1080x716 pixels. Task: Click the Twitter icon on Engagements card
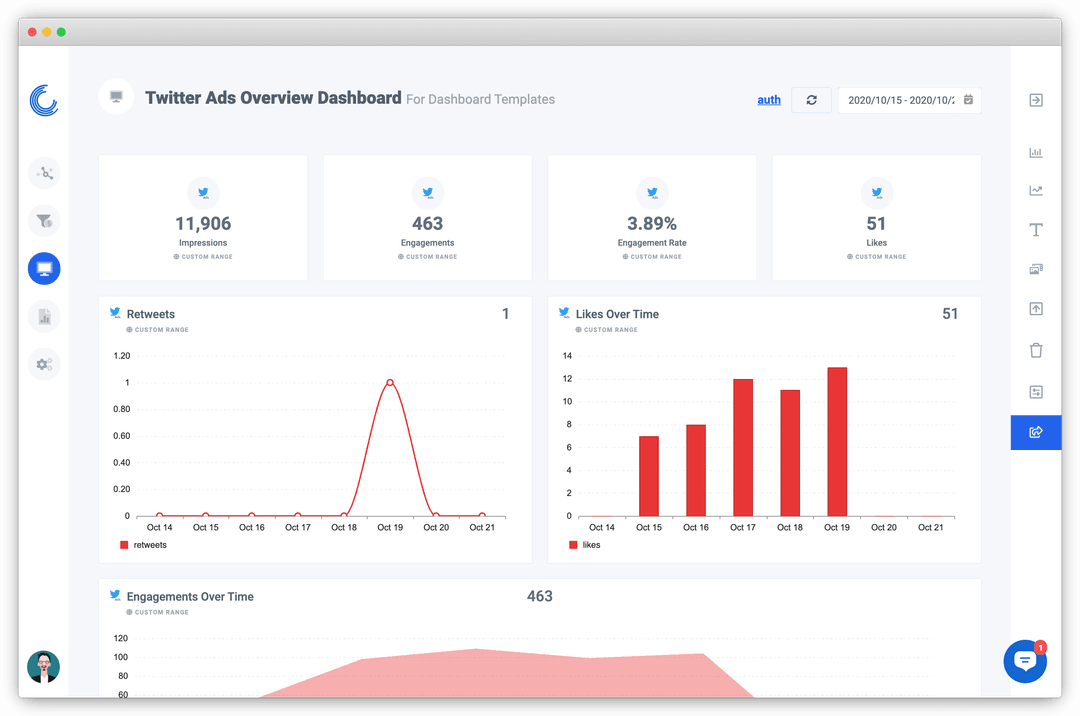coord(428,193)
